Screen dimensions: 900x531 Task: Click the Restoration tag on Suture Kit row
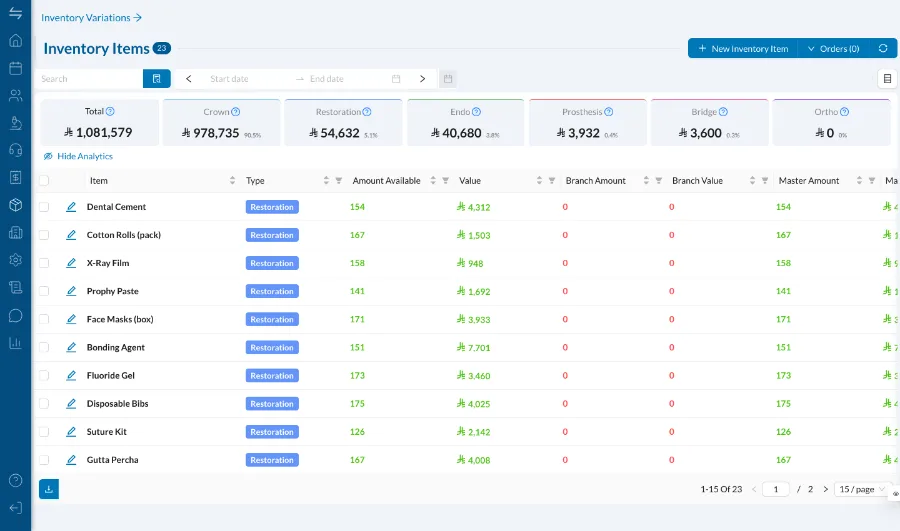pyautogui.click(x=272, y=432)
